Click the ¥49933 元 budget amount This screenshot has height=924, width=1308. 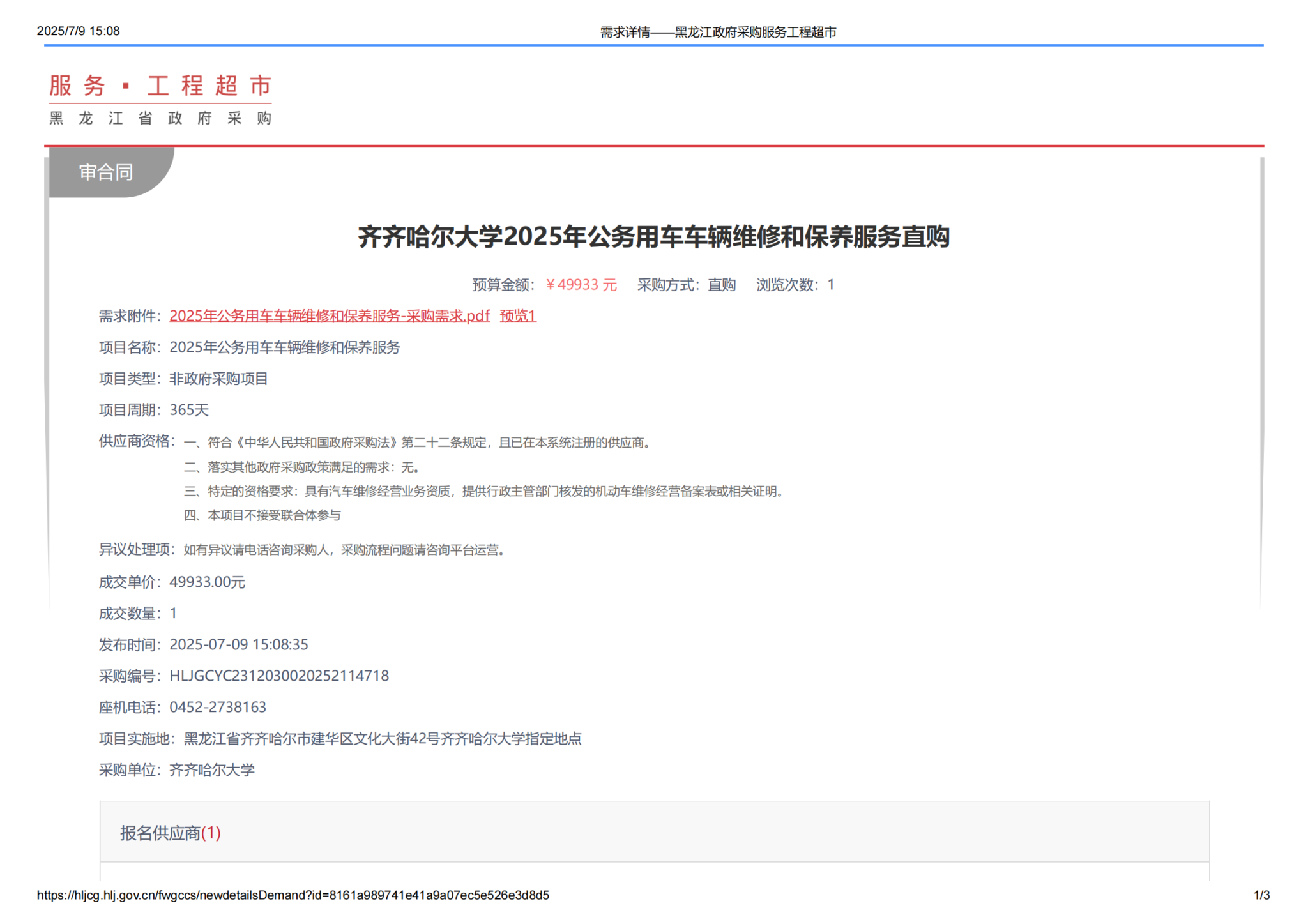[581, 285]
